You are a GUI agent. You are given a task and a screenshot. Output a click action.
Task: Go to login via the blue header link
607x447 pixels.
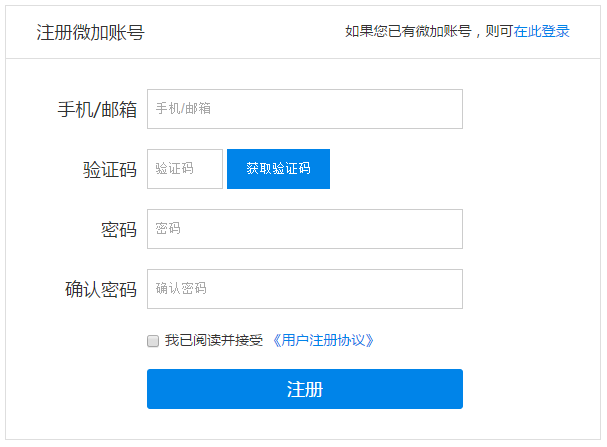click(541, 31)
